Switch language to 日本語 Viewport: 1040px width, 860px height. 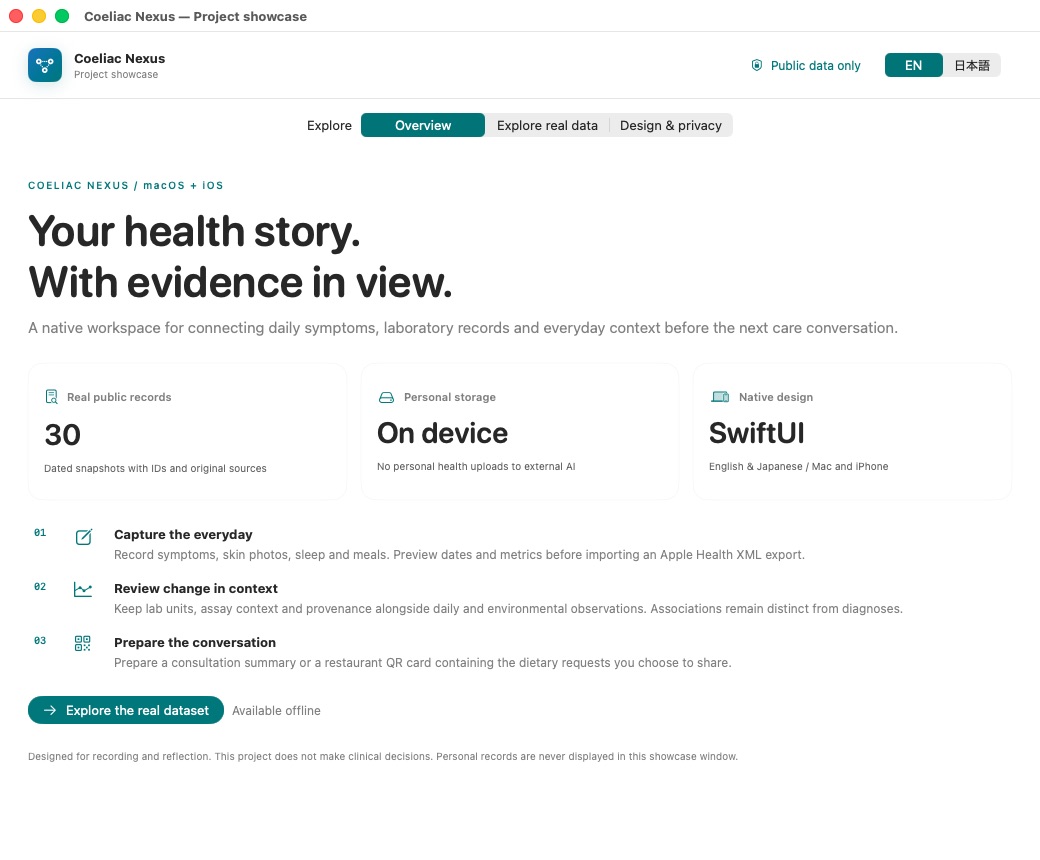pyautogui.click(x=972, y=65)
